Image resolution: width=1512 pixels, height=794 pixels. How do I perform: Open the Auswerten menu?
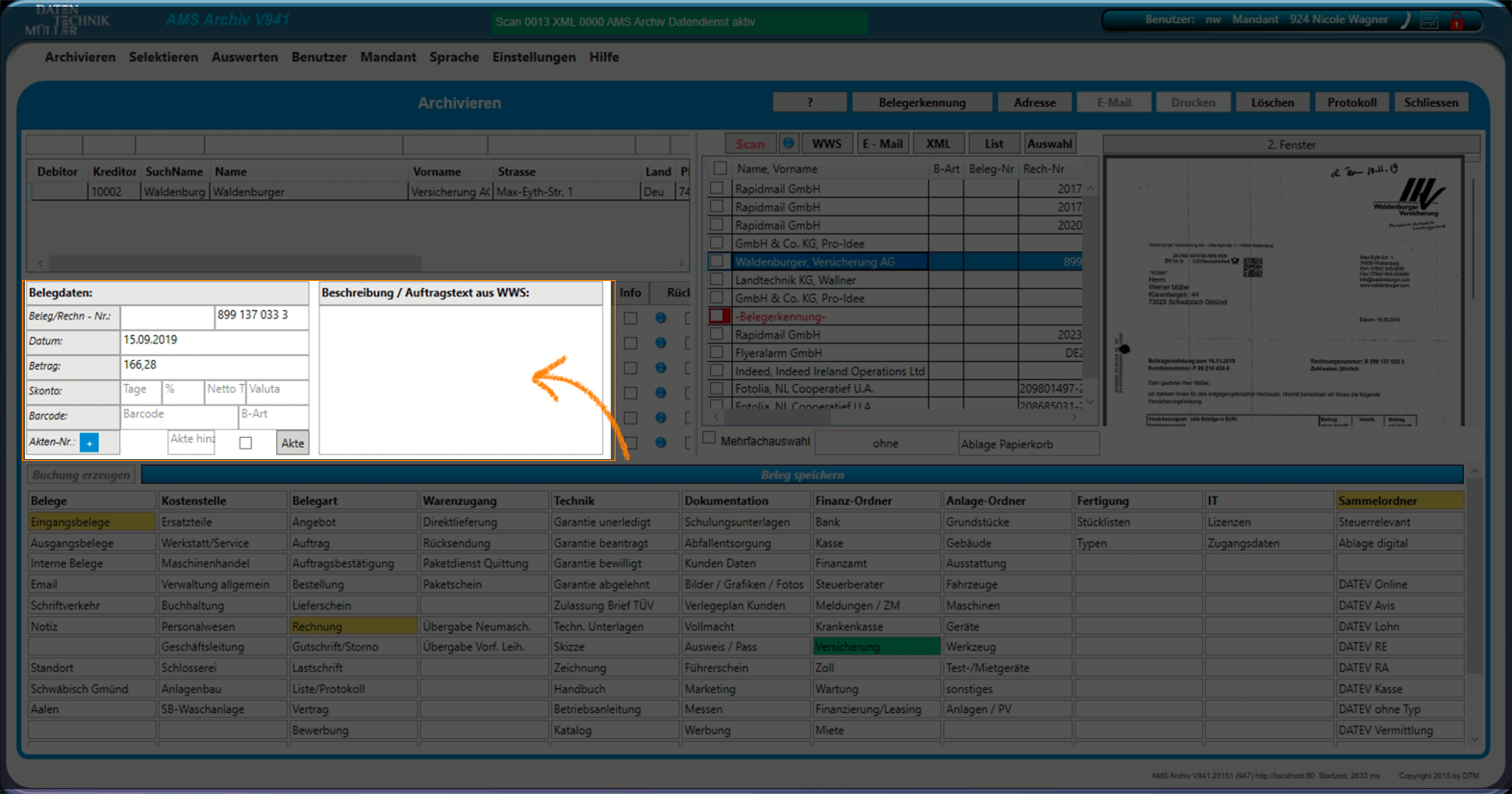(x=244, y=57)
